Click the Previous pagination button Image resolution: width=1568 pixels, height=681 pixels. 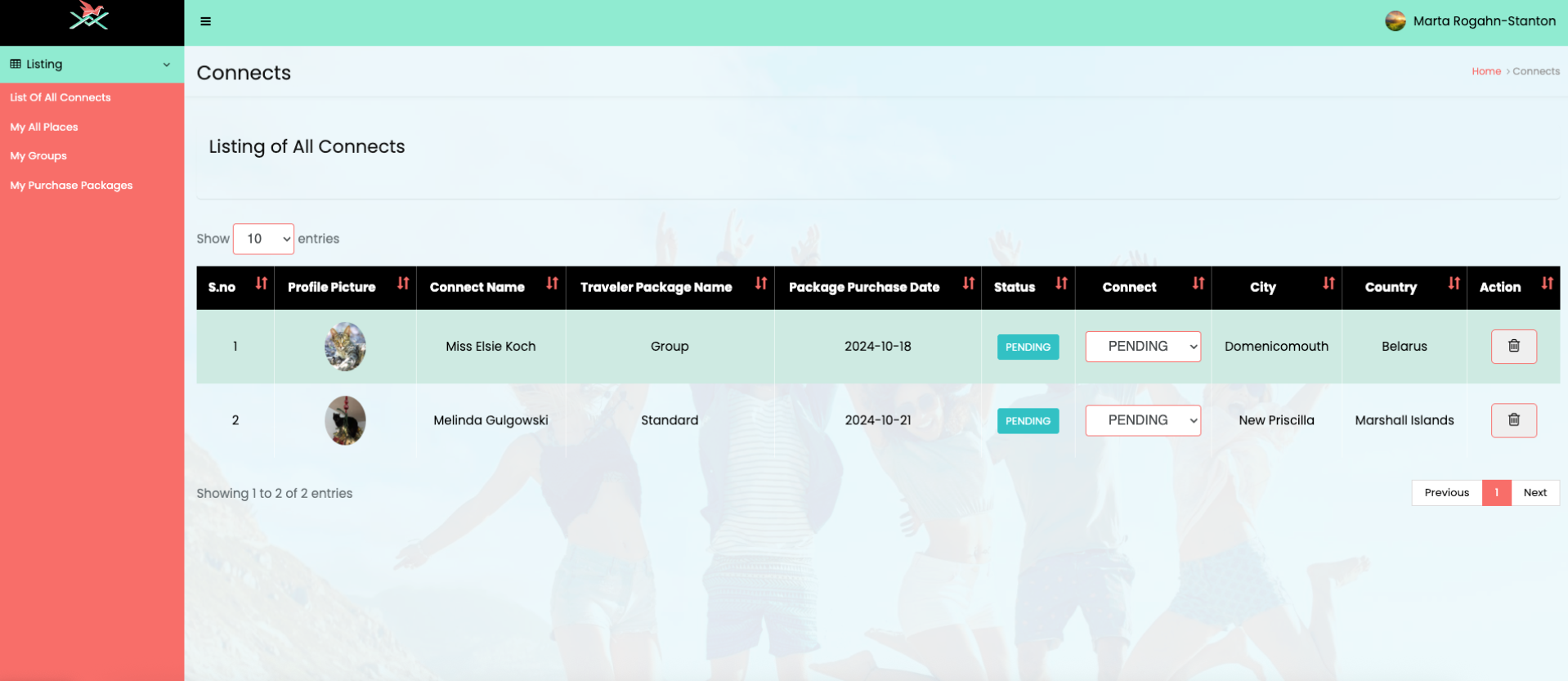click(x=1445, y=492)
